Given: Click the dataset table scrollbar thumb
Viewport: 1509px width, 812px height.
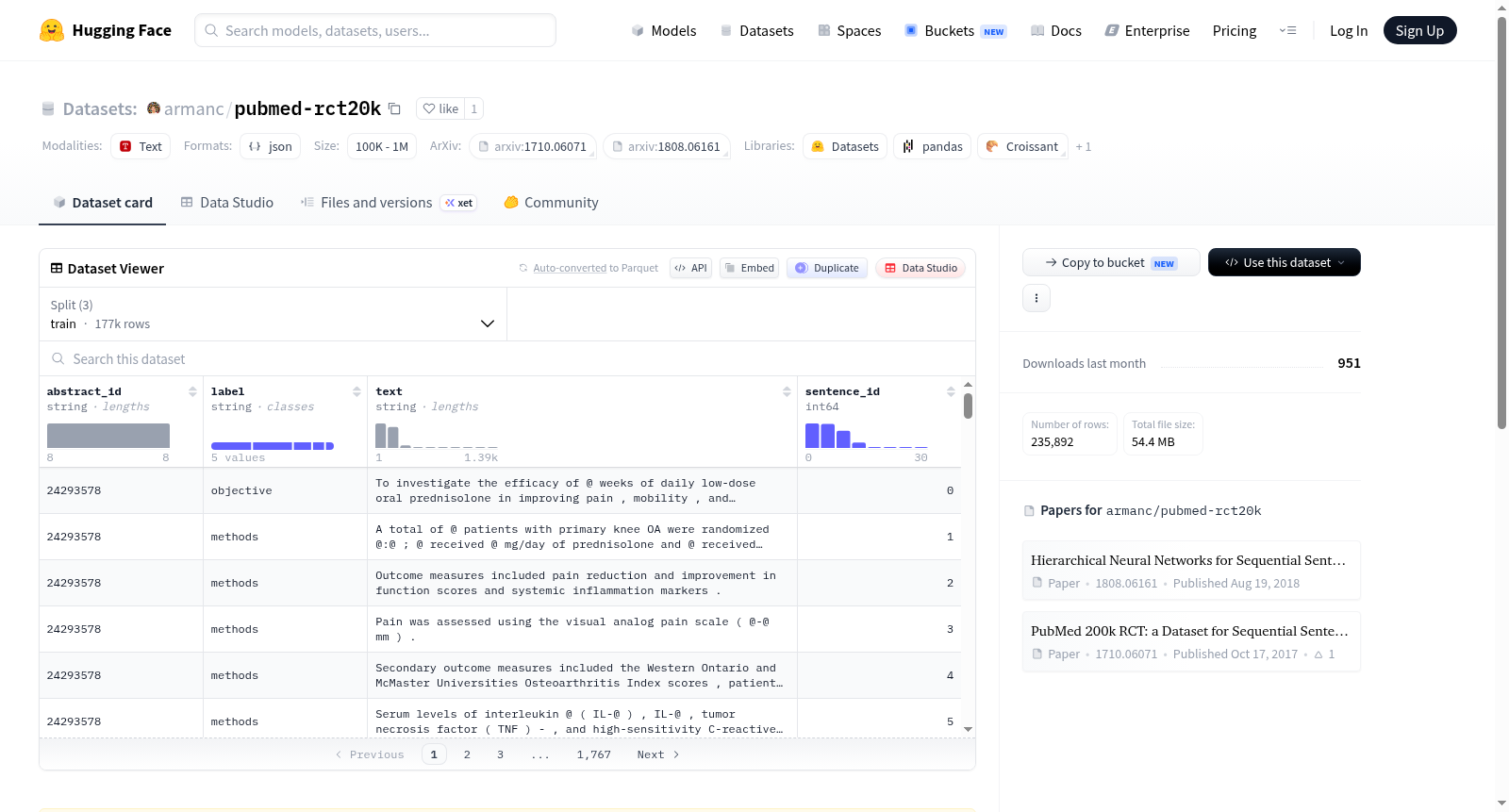Looking at the screenshot, I should [x=968, y=406].
